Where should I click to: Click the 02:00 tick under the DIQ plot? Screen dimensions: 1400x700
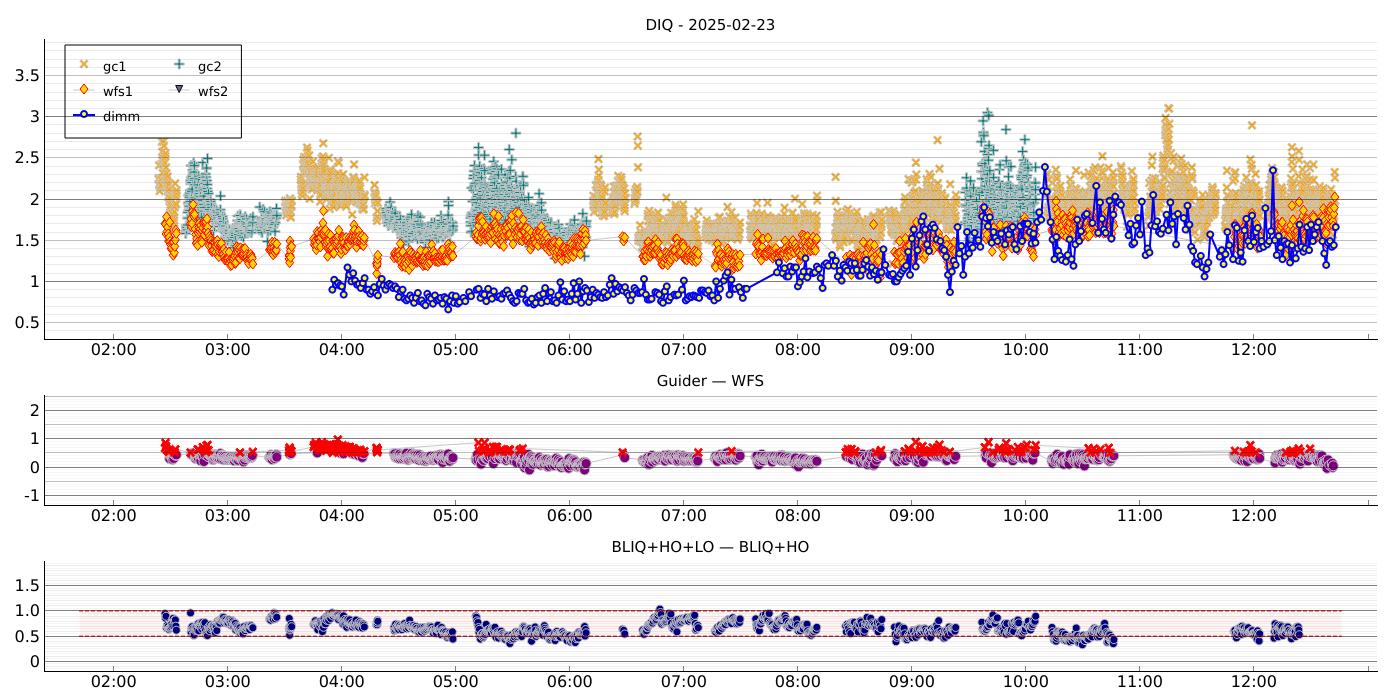(113, 350)
